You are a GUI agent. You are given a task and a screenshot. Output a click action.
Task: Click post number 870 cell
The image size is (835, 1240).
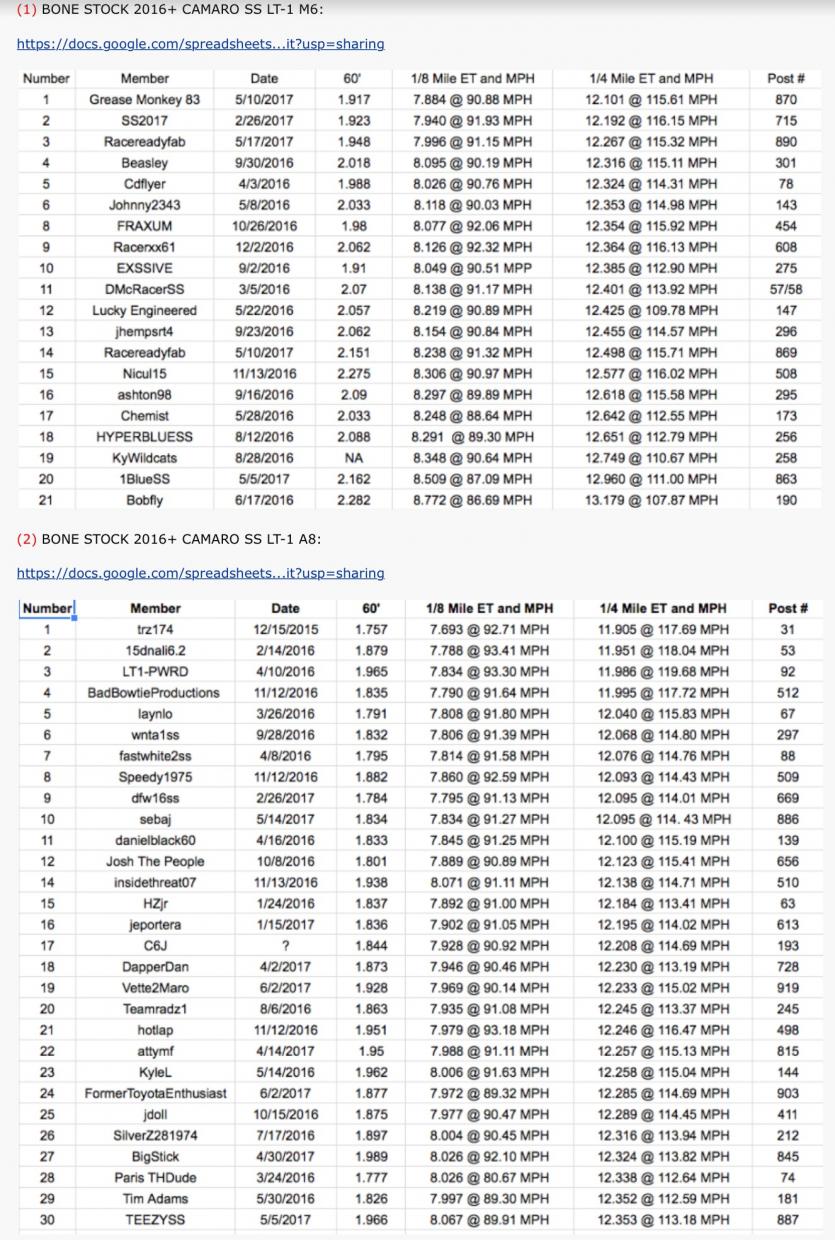coord(786,100)
